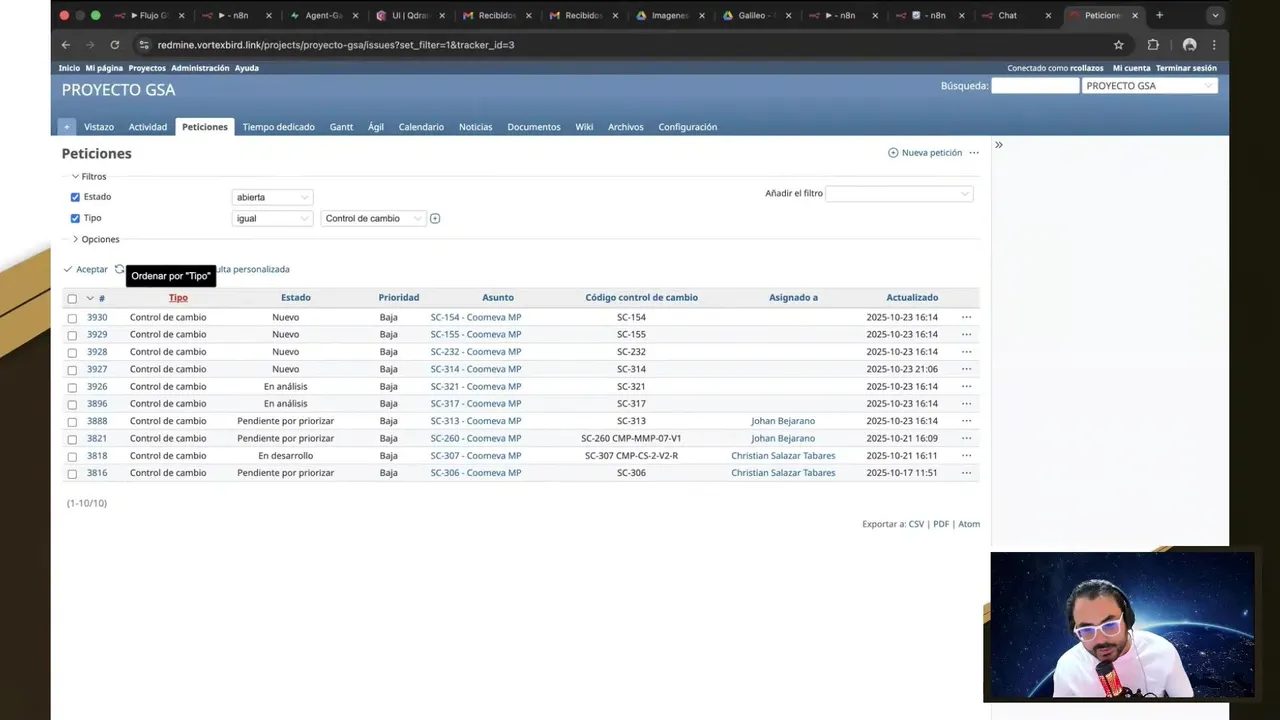1280x720 pixels.
Task: Export the list as CSV
Action: [916, 524]
